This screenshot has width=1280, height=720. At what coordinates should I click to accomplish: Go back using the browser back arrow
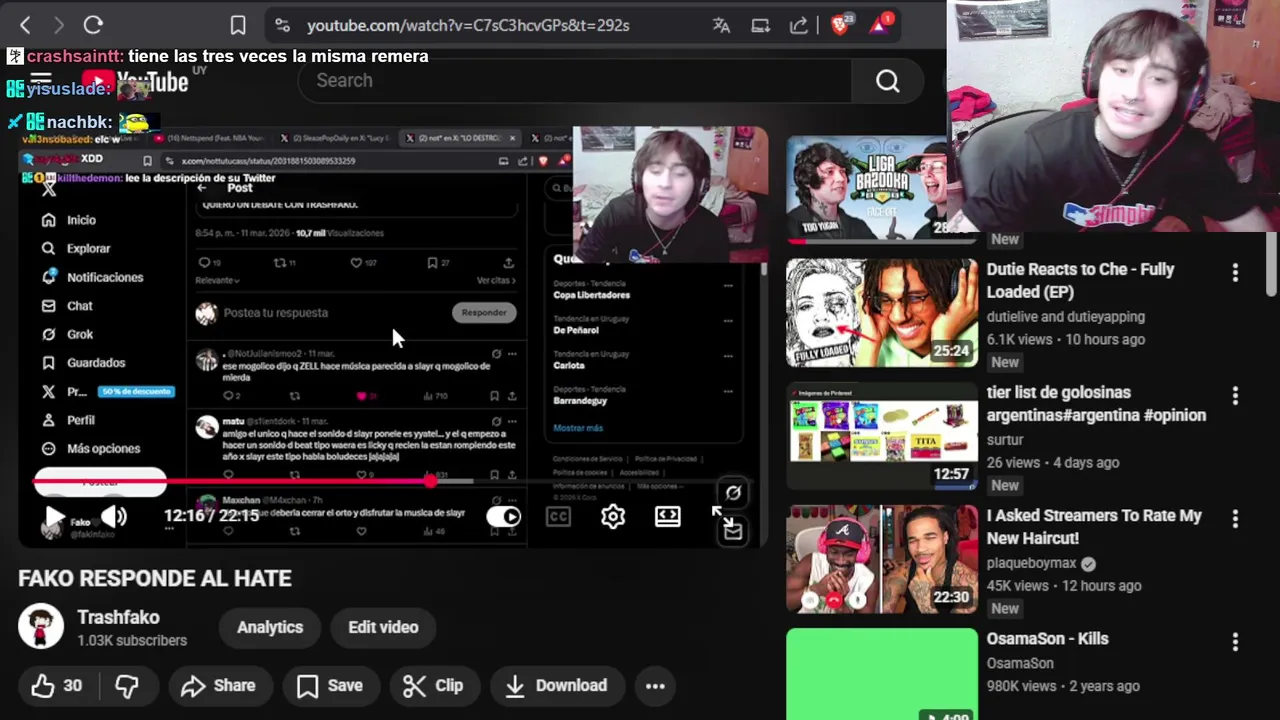(x=25, y=25)
